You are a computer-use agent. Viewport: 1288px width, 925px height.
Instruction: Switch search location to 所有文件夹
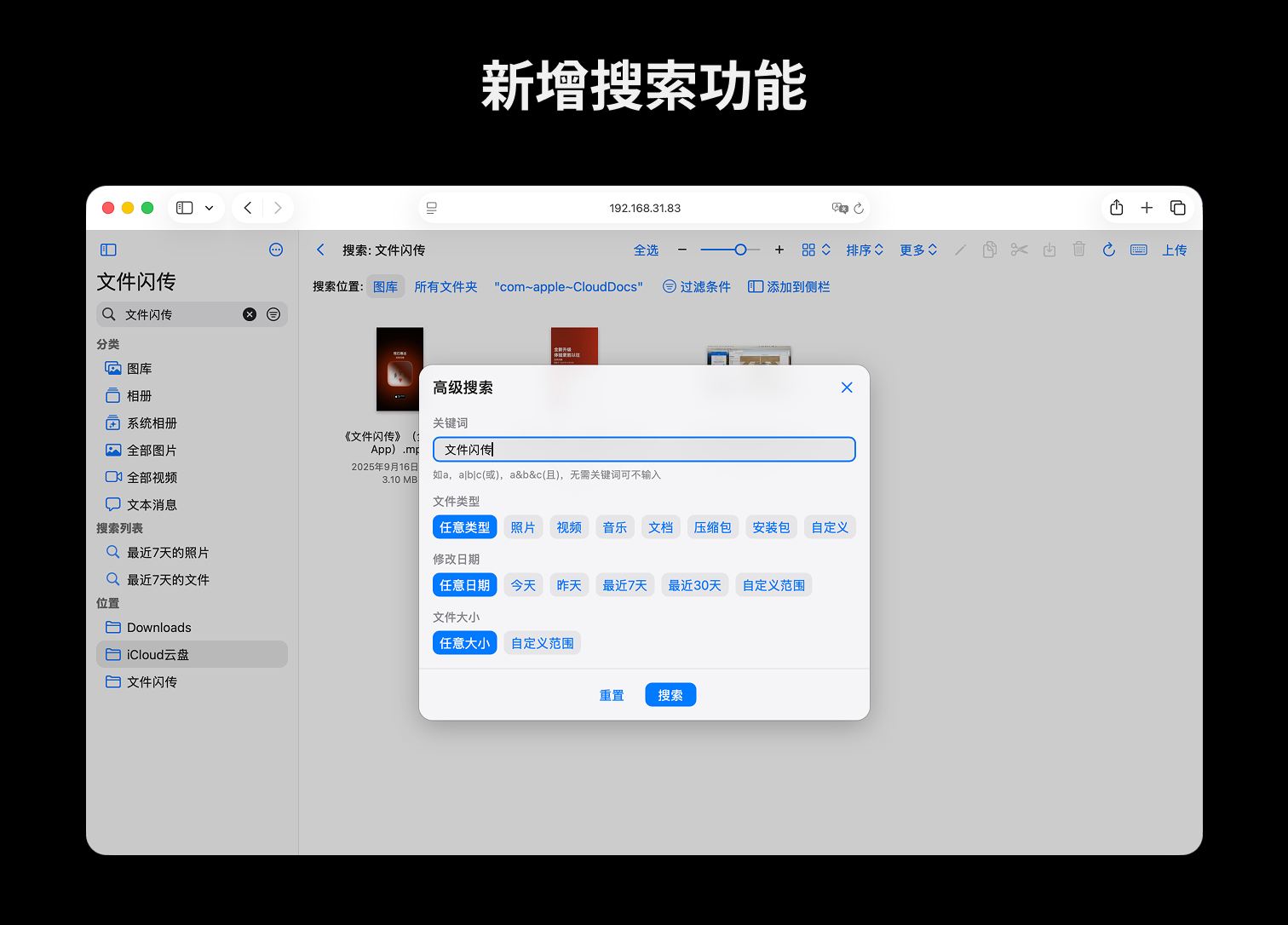click(446, 287)
